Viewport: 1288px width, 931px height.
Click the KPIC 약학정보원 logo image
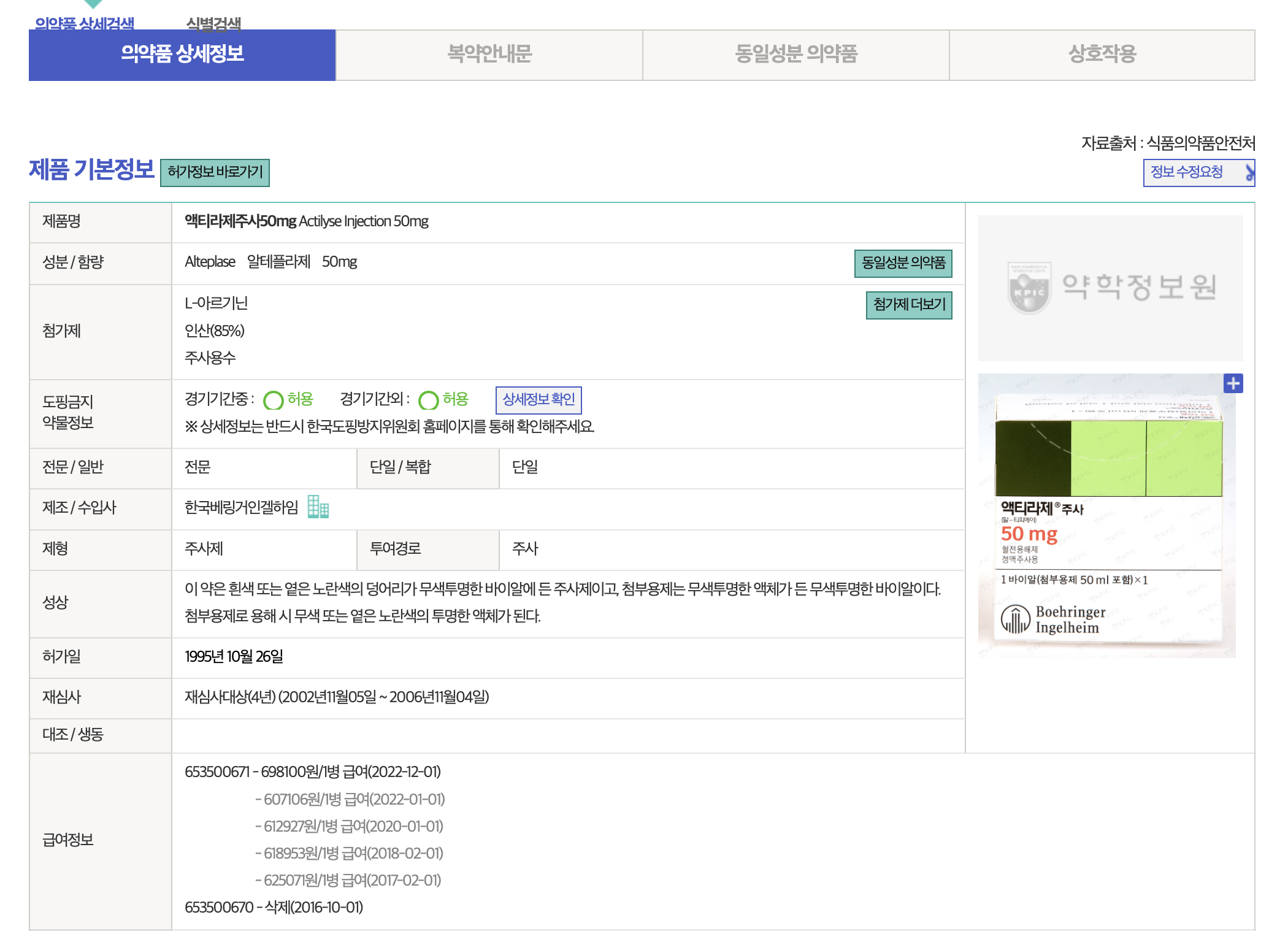[1110, 288]
